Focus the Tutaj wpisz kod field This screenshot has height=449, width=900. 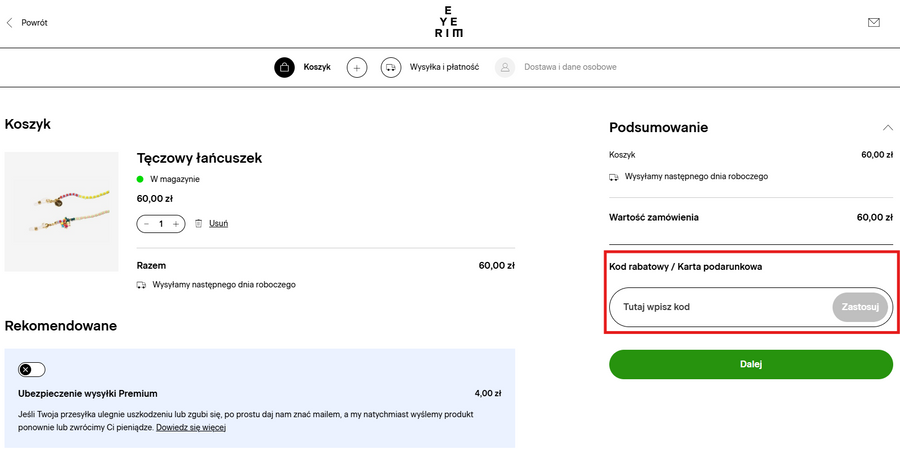coord(720,307)
